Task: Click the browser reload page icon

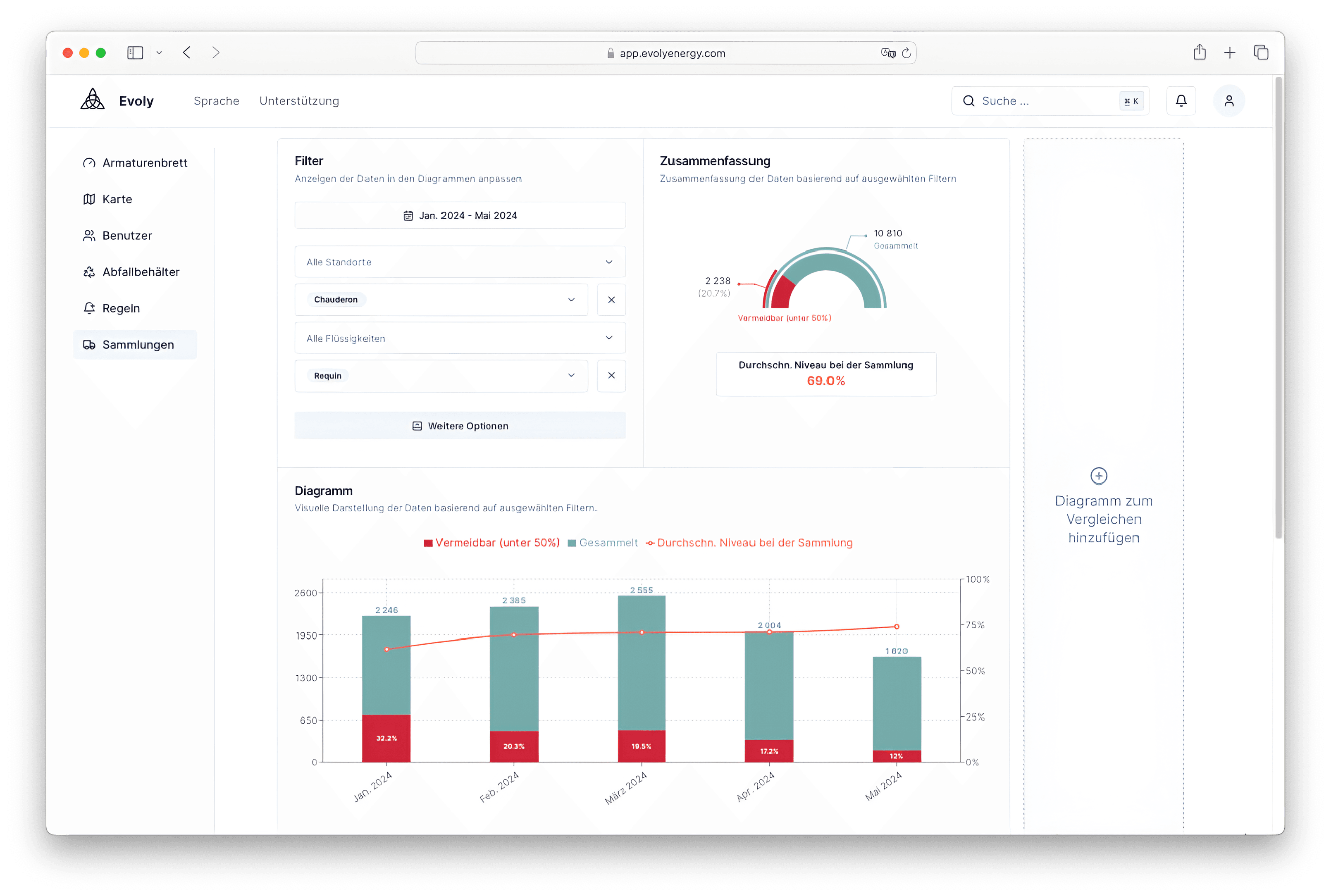Action: 906,53
